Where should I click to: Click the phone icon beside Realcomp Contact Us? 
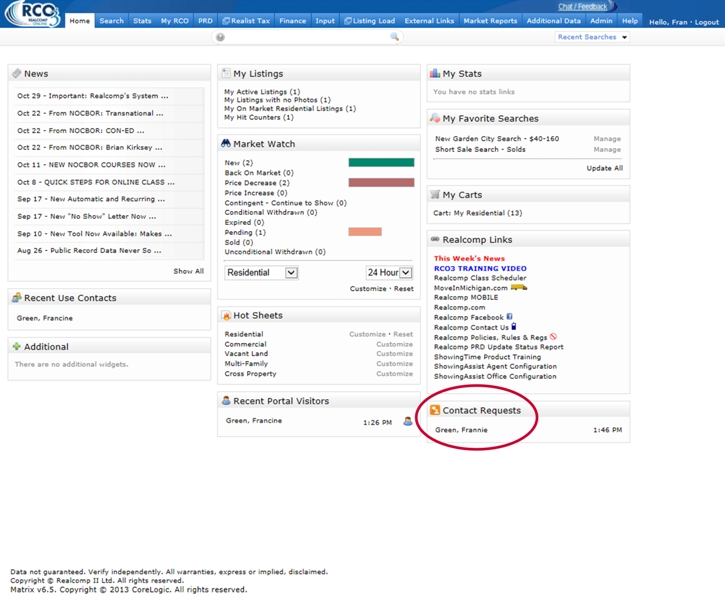(514, 326)
